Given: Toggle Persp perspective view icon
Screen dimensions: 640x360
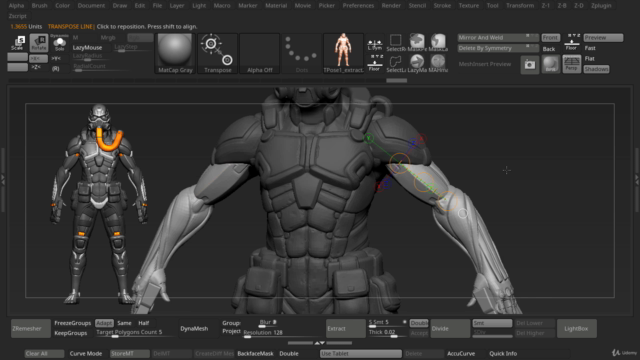Looking at the screenshot, I should [x=571, y=64].
